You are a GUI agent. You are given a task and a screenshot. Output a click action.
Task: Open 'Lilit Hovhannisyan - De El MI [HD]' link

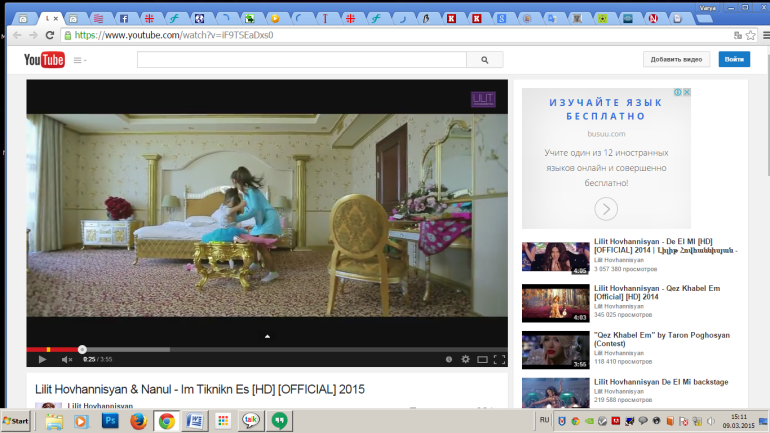pyautogui.click(x=665, y=246)
